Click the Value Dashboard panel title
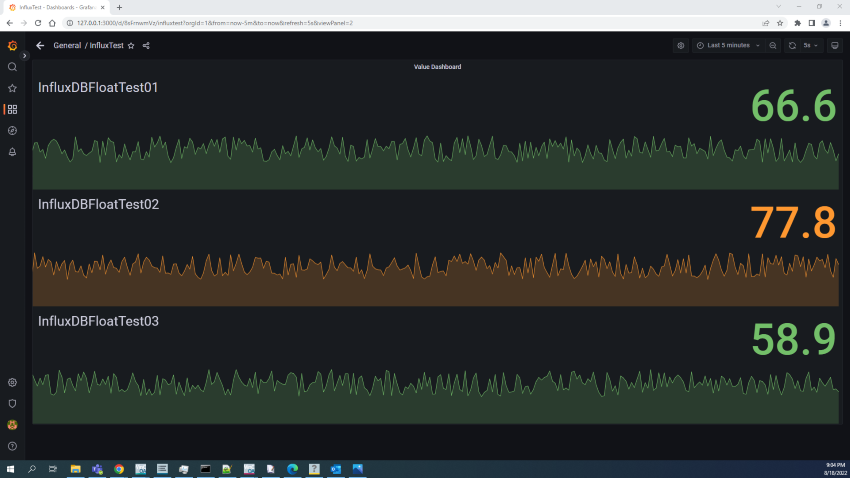The height and width of the screenshot is (478, 850). (x=437, y=67)
